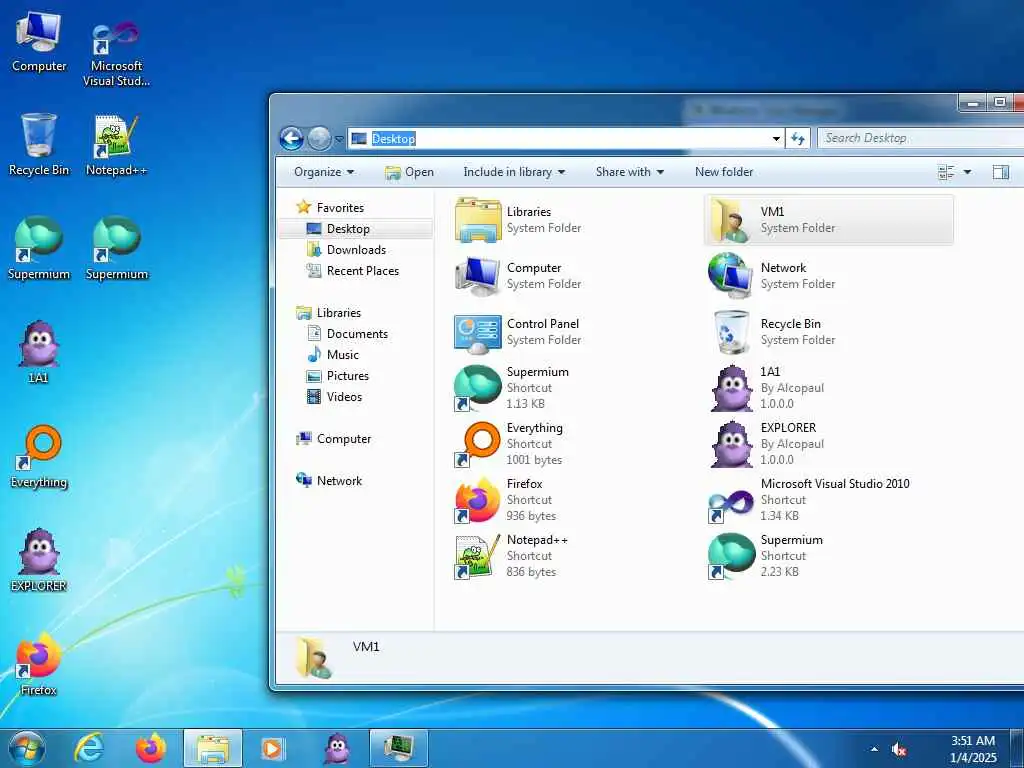Viewport: 1024px width, 768px height.
Task: Select Recycle Bin item in file list
Action: [x=828, y=332]
